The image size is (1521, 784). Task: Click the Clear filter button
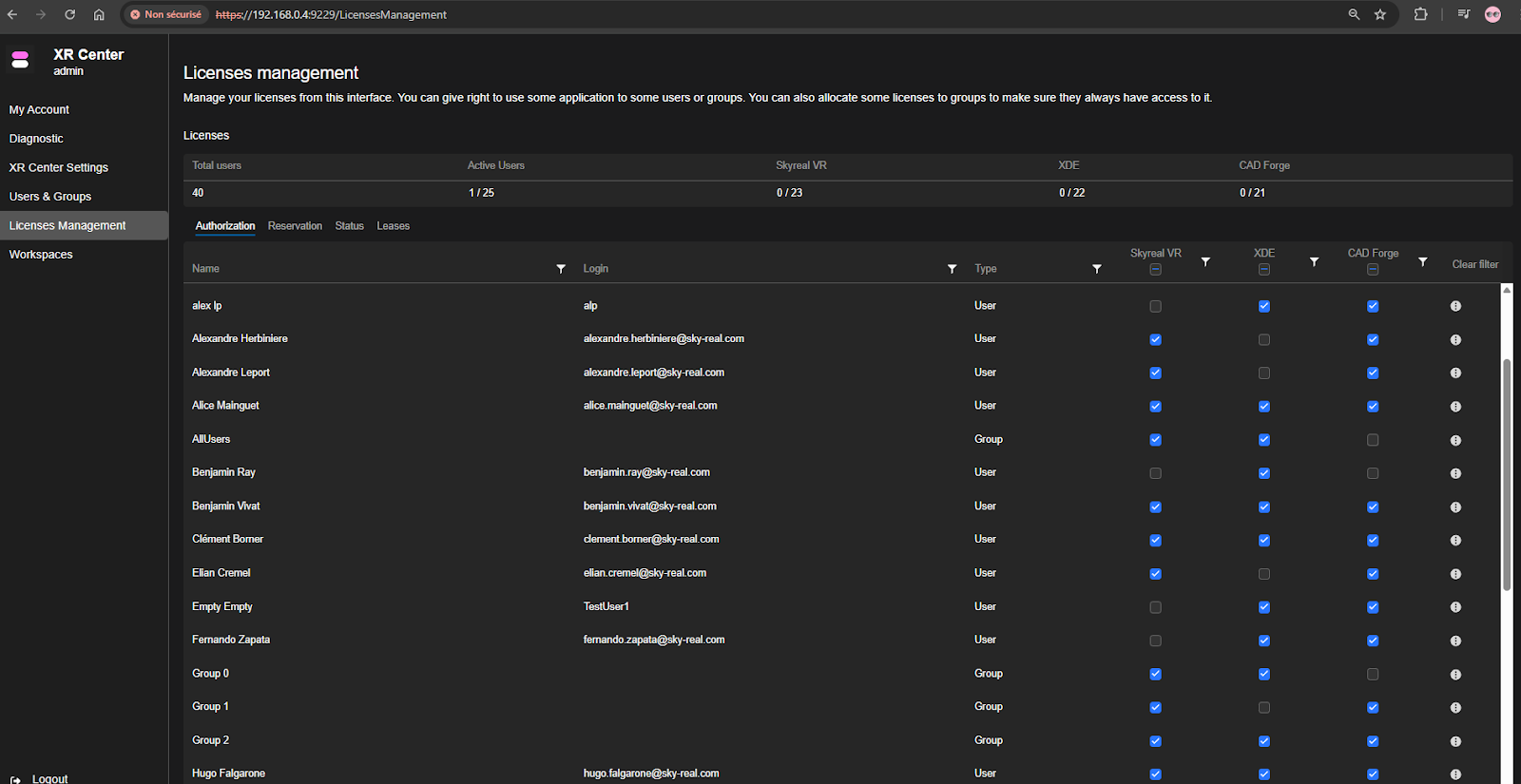click(x=1474, y=264)
